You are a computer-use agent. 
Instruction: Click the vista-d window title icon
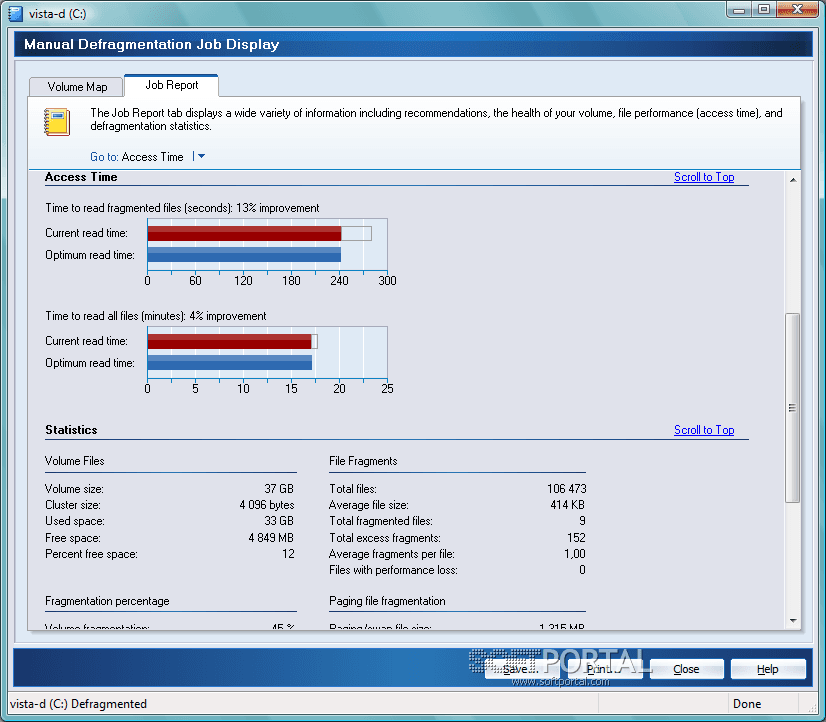click(16, 14)
